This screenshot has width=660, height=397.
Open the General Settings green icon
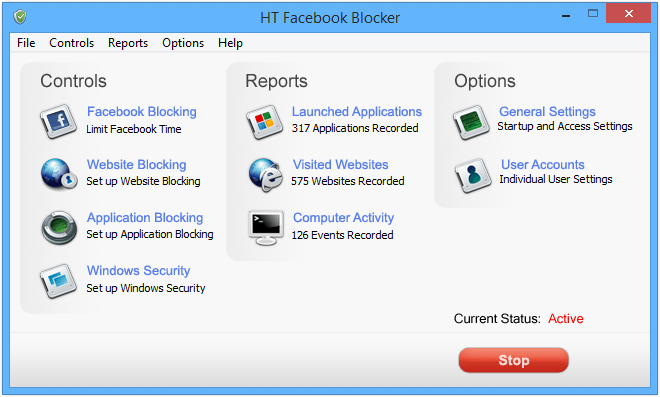(471, 122)
